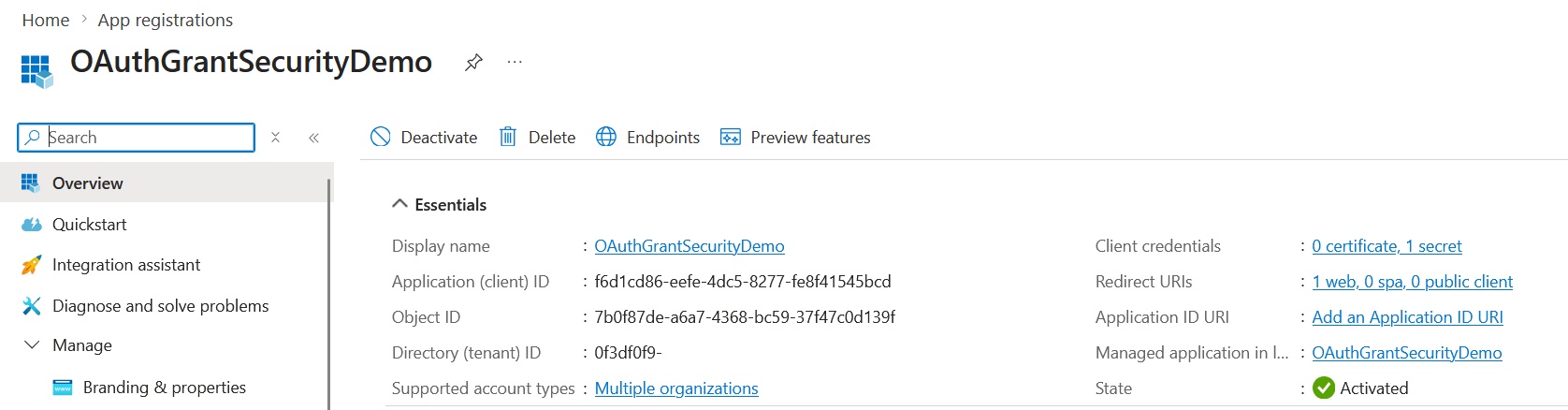Screen dimensions: 1568x410
Task: Click the Delete trash icon
Action: [507, 138]
